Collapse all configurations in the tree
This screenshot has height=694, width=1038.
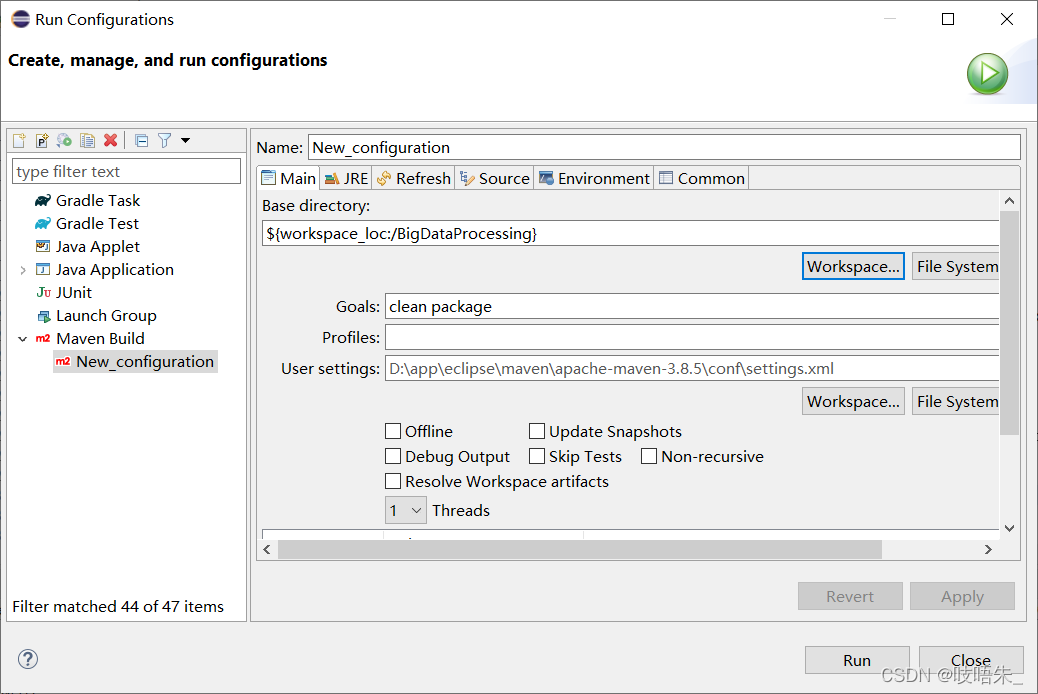tap(142, 140)
